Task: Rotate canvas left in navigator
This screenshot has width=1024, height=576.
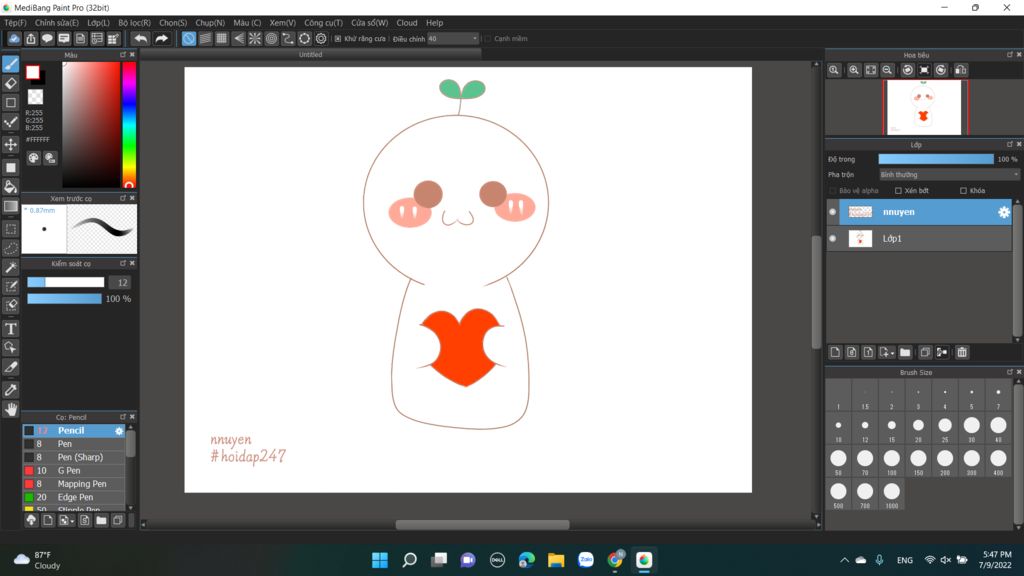Action: tap(908, 70)
